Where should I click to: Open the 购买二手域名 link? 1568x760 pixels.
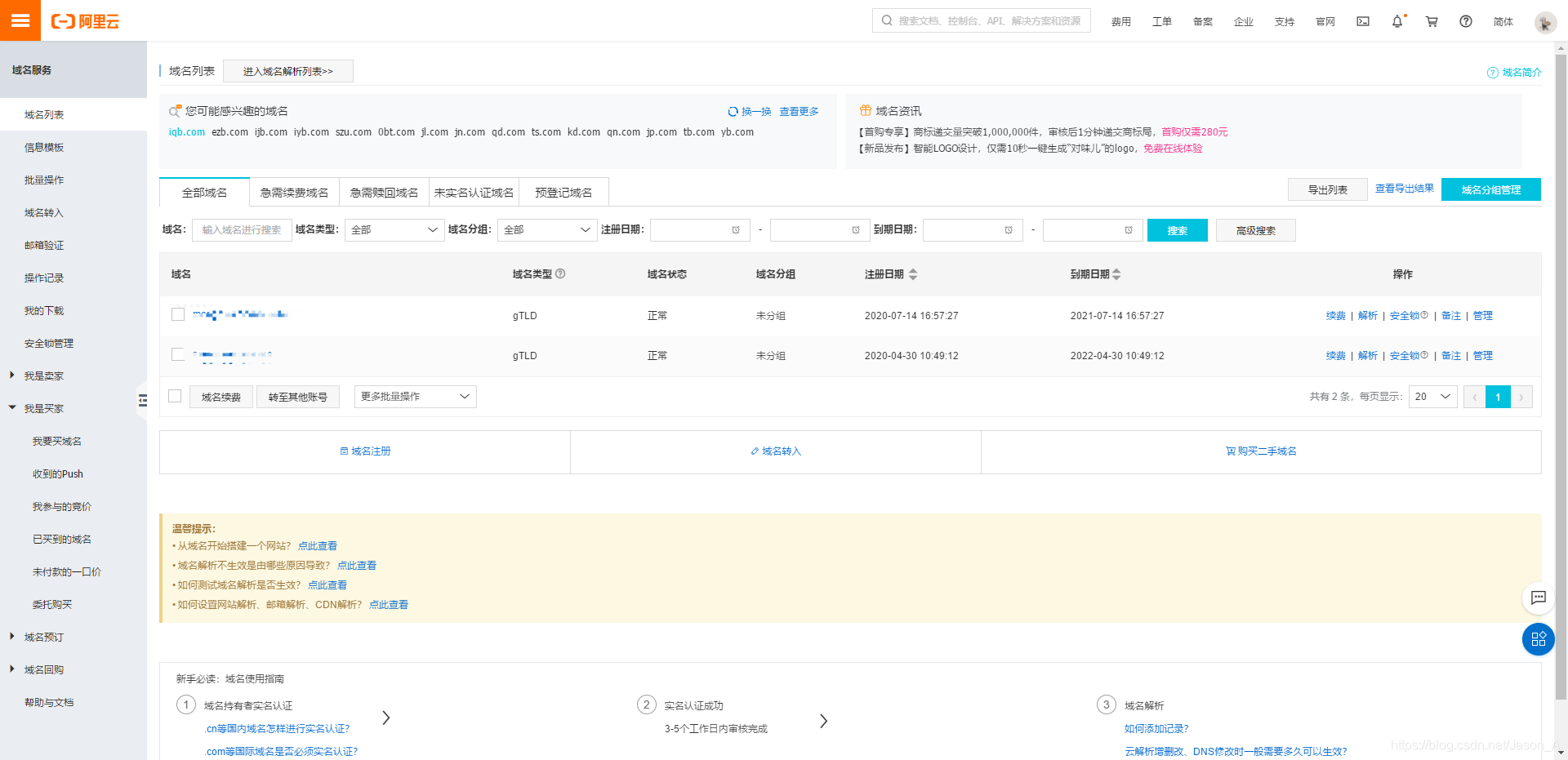coord(1261,451)
